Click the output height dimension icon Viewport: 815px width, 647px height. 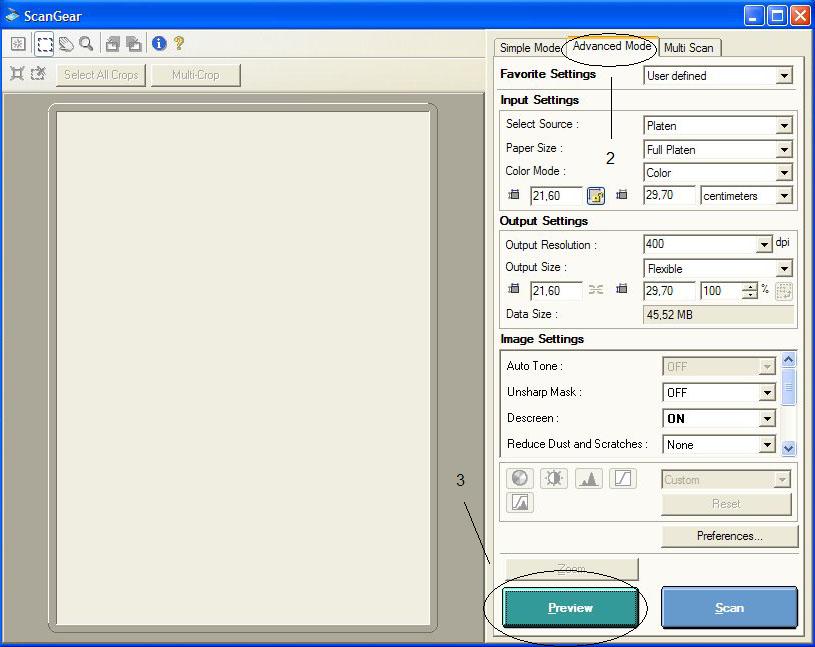coord(622,289)
